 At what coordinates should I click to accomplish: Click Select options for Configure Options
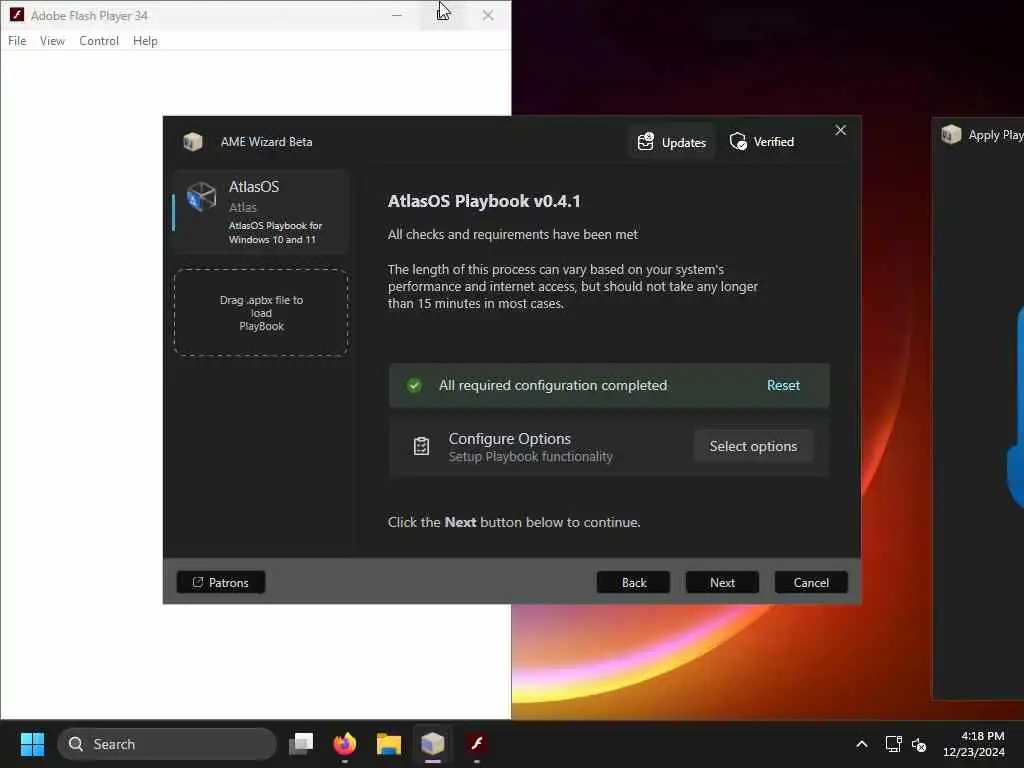[x=753, y=446]
